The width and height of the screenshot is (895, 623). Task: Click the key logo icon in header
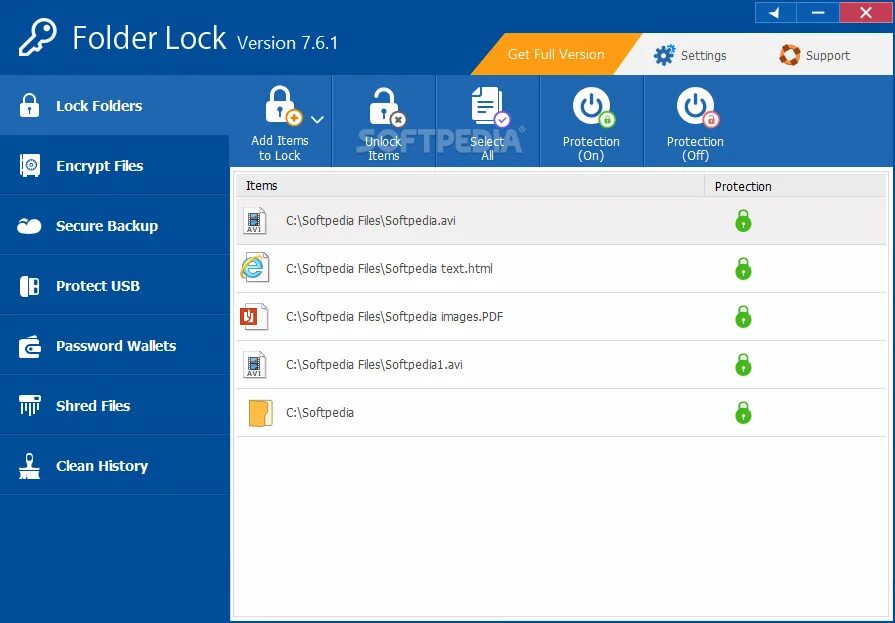tap(38, 38)
